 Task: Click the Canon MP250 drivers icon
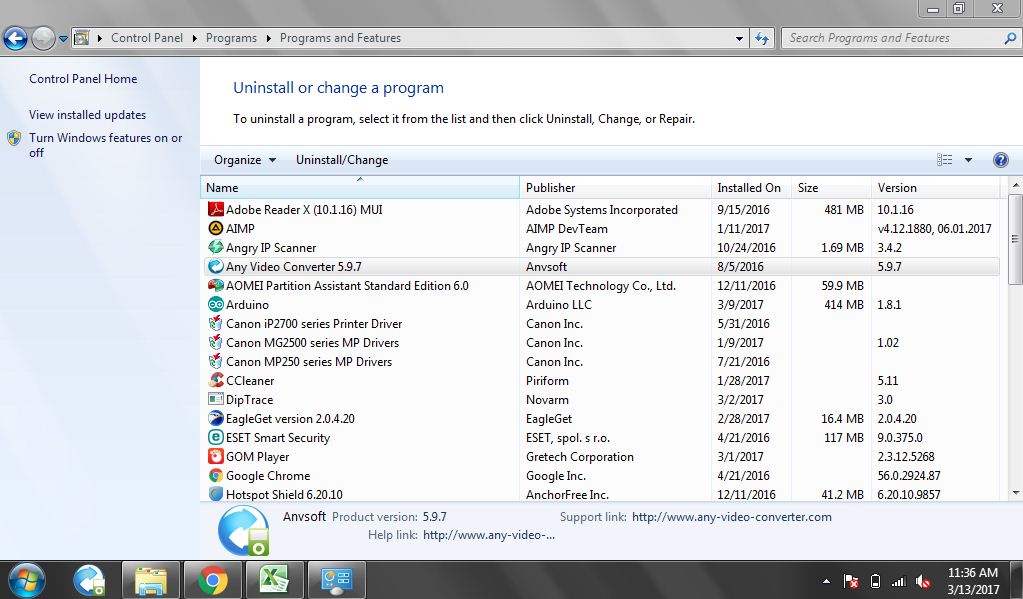[x=216, y=361]
